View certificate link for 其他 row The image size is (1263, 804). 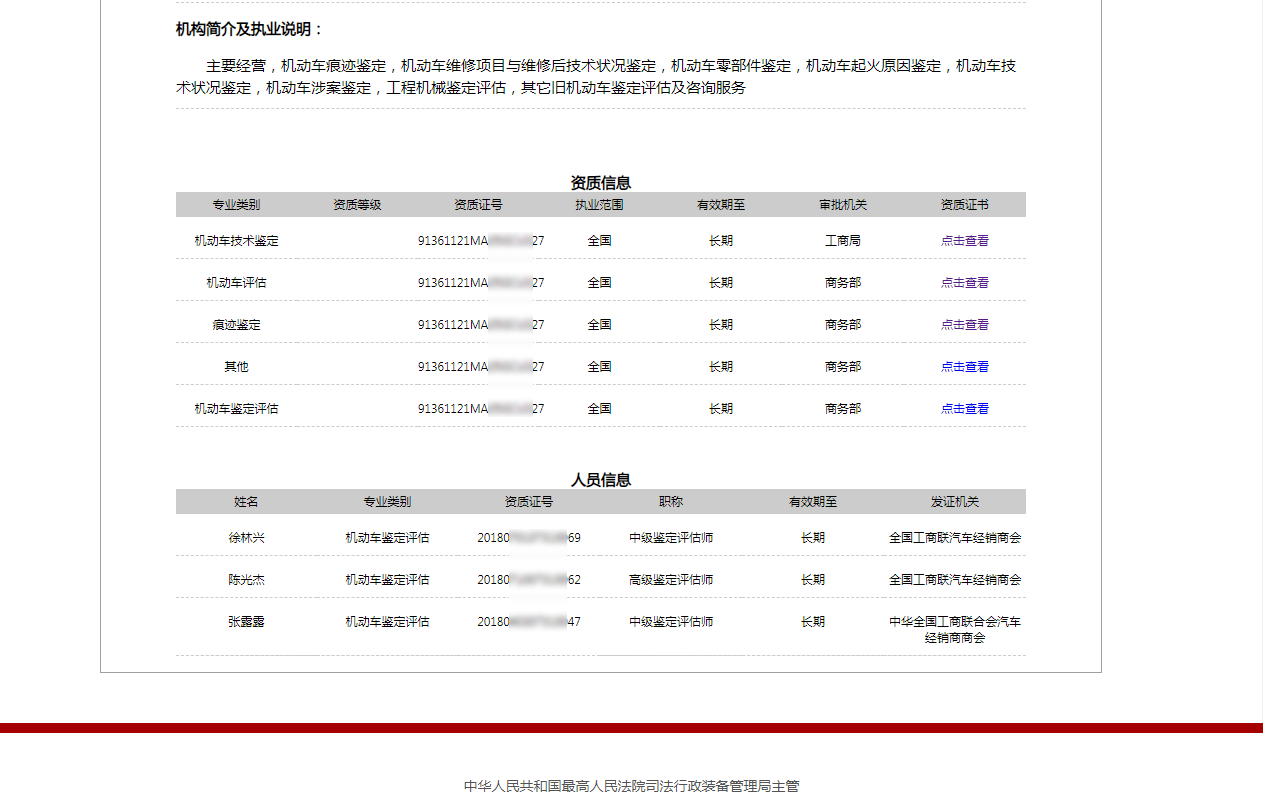tap(964, 367)
